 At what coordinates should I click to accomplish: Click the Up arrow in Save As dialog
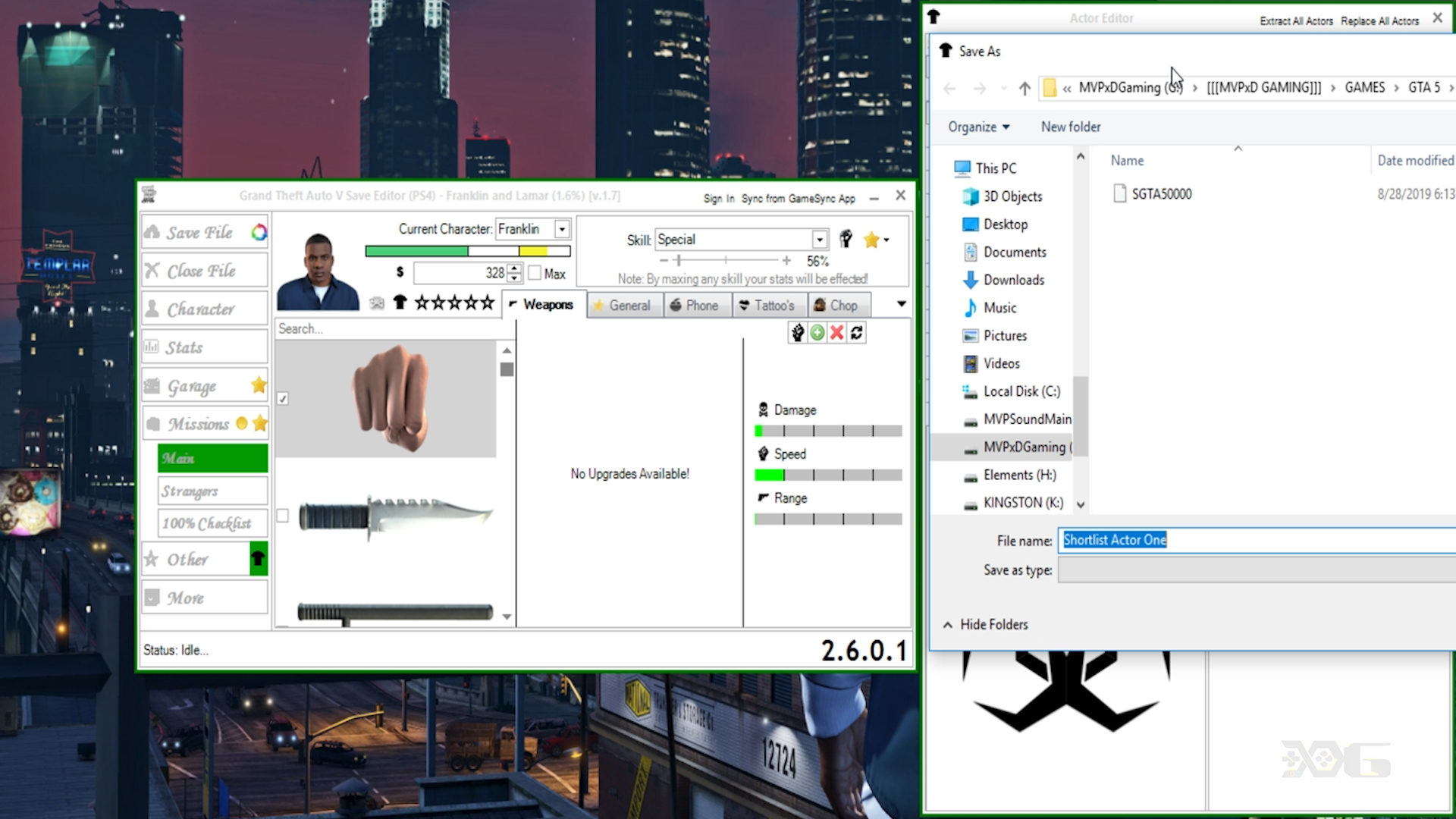tap(1025, 89)
